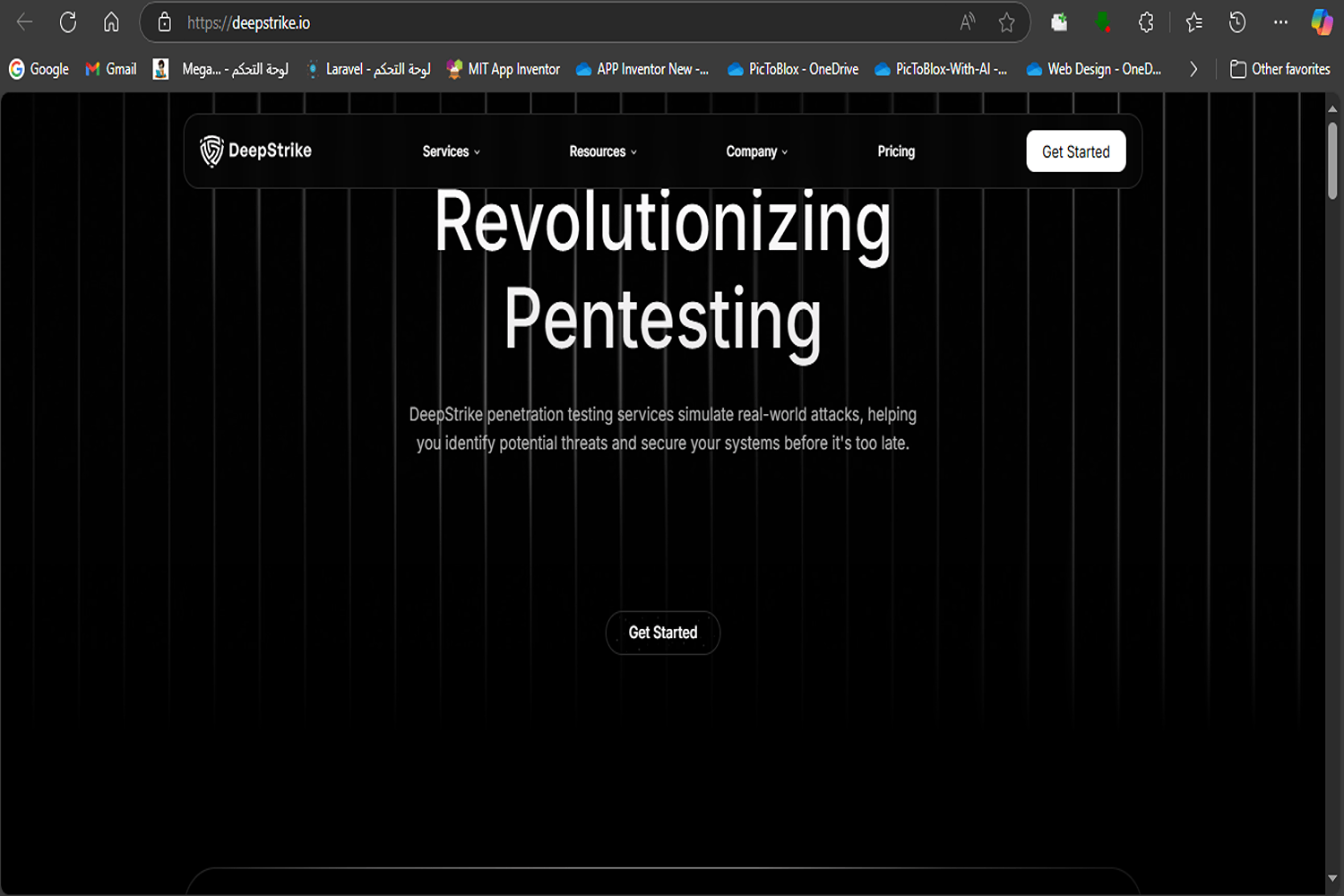The height and width of the screenshot is (896, 1344).
Task: Click the green download arrow extension icon
Action: (x=1103, y=22)
